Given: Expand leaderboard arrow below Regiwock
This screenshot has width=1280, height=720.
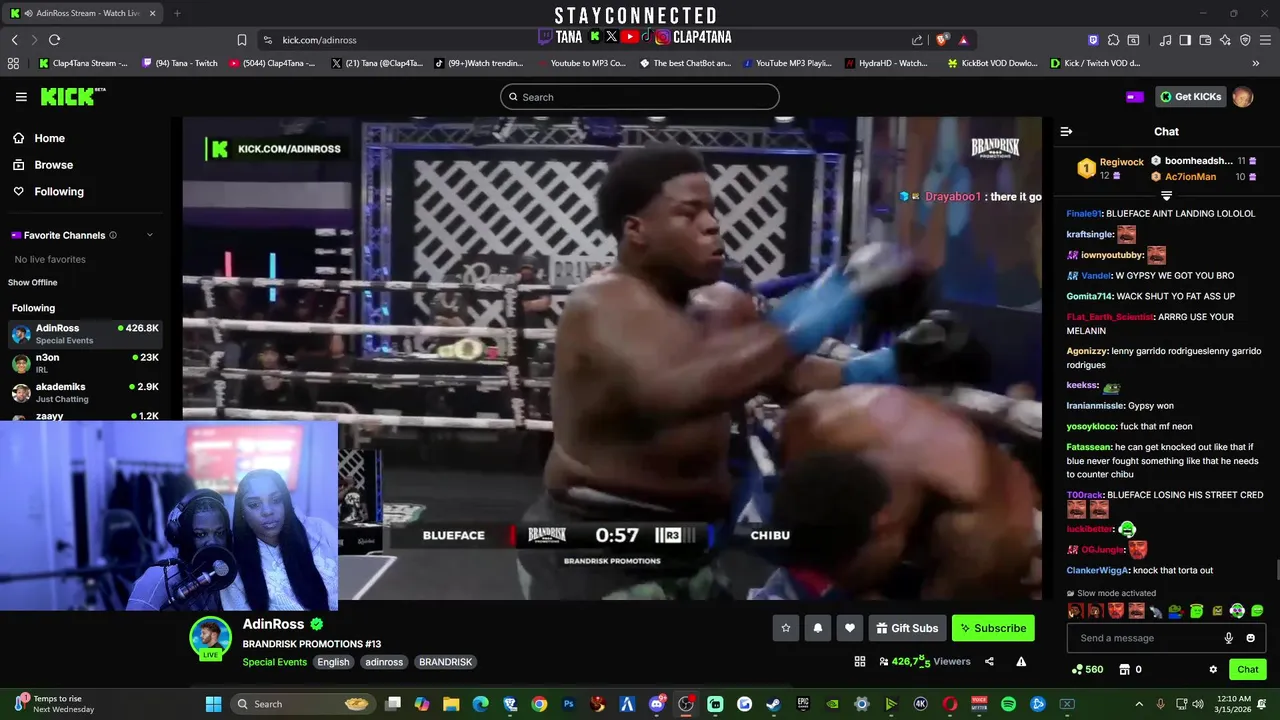Looking at the screenshot, I should point(1166,196).
